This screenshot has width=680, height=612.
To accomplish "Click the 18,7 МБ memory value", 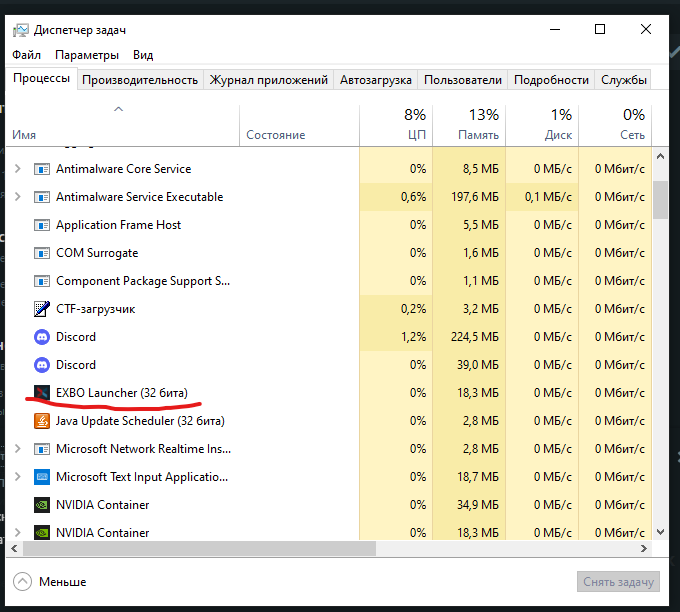I will click(x=478, y=477).
